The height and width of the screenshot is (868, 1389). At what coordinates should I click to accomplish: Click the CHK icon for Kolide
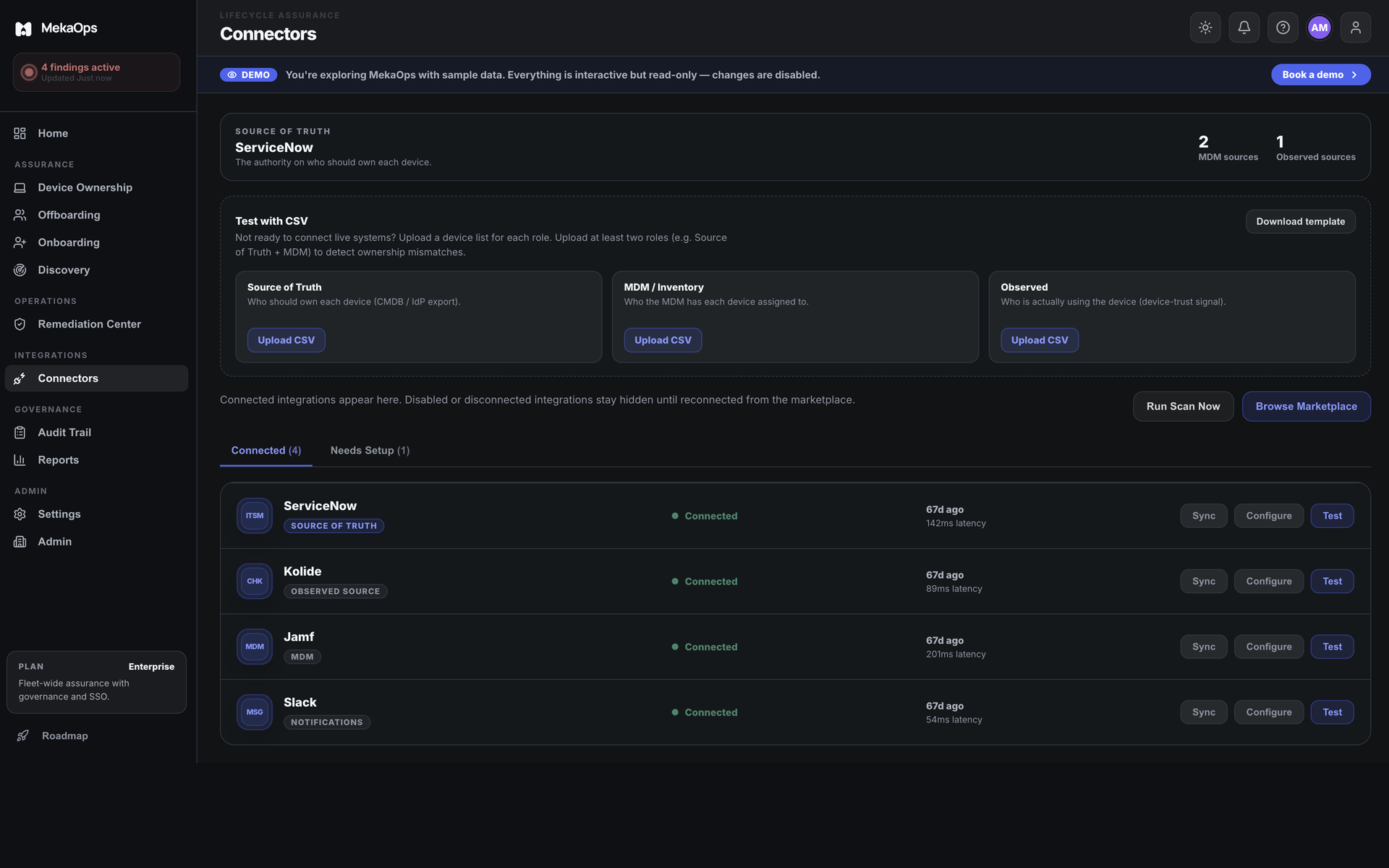(255, 581)
